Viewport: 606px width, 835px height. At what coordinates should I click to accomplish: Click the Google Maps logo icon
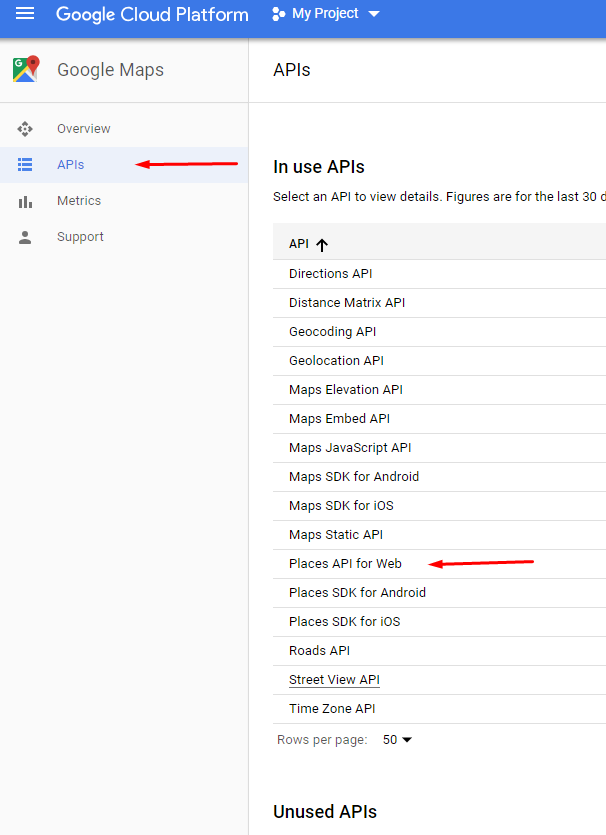(26, 69)
